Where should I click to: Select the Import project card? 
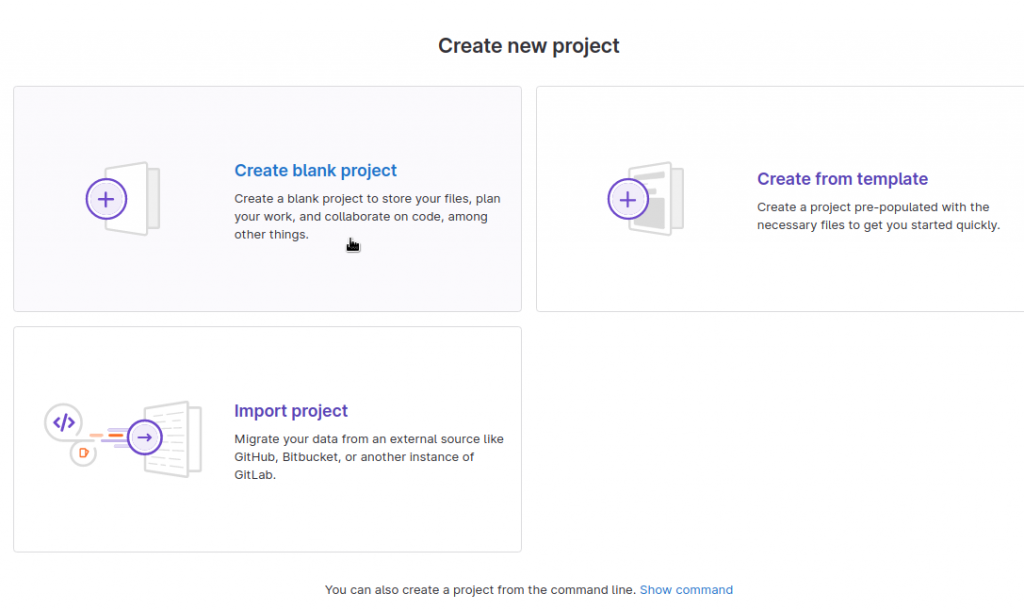pyautogui.click(x=267, y=438)
